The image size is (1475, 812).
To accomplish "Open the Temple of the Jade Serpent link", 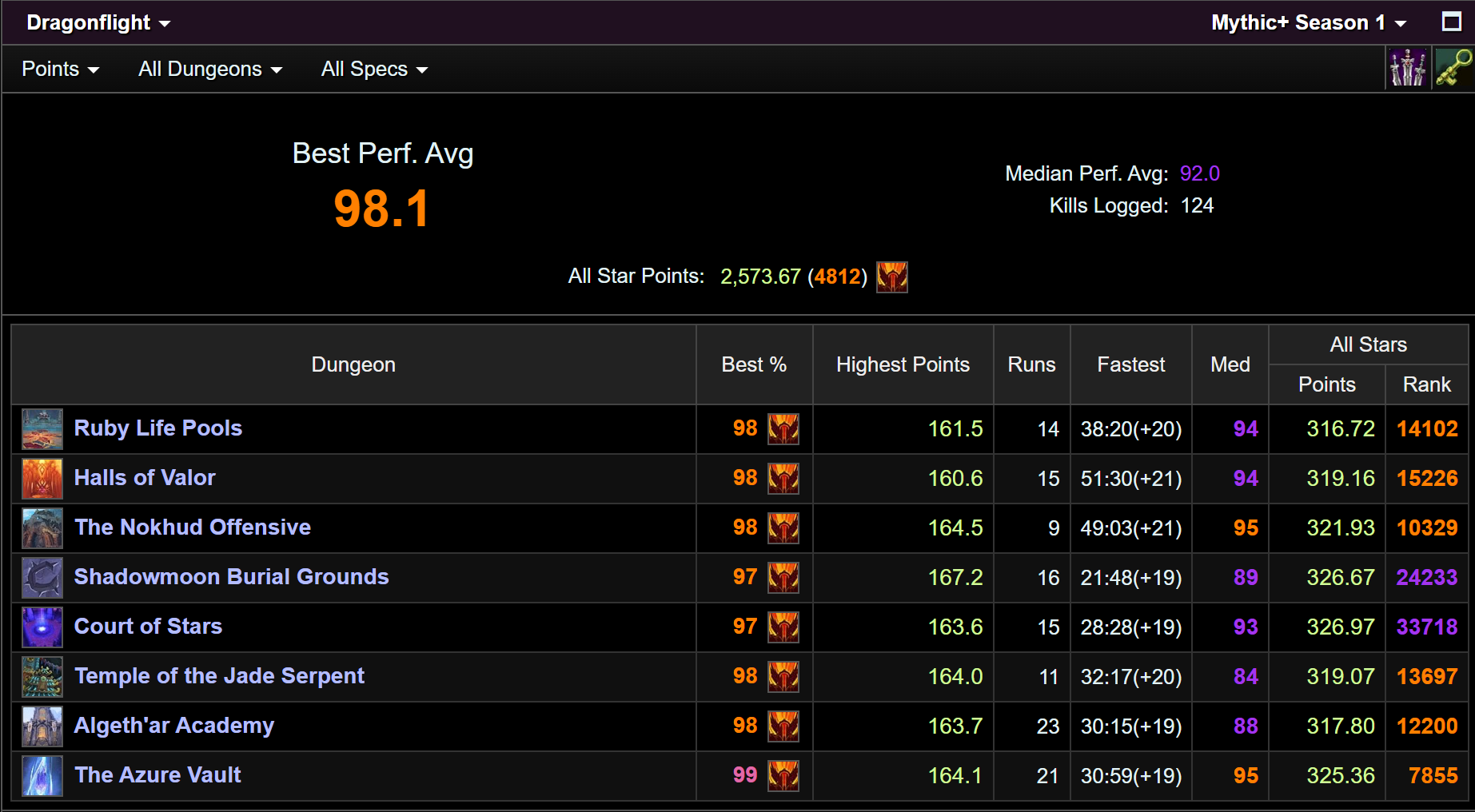I will [x=219, y=676].
